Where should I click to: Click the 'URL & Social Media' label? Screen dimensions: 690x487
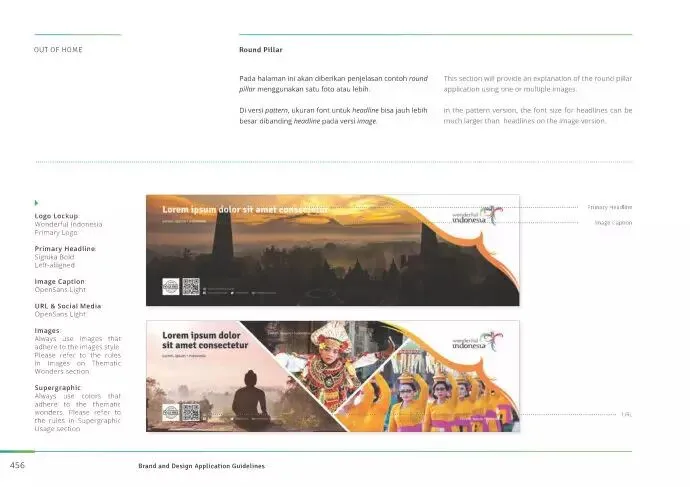[x=68, y=306]
